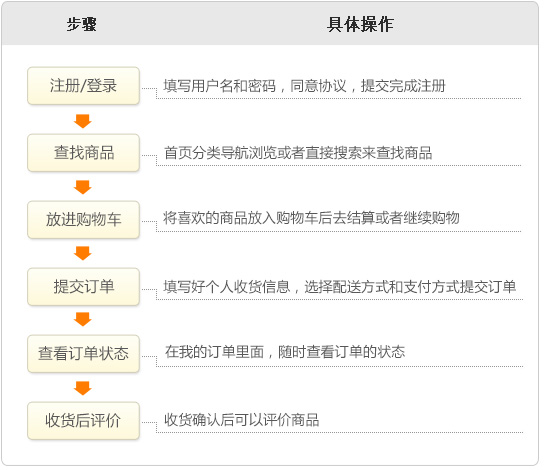The width and height of the screenshot is (545, 470).
Task: Click the 具体操作 column header
Action: 360,24
